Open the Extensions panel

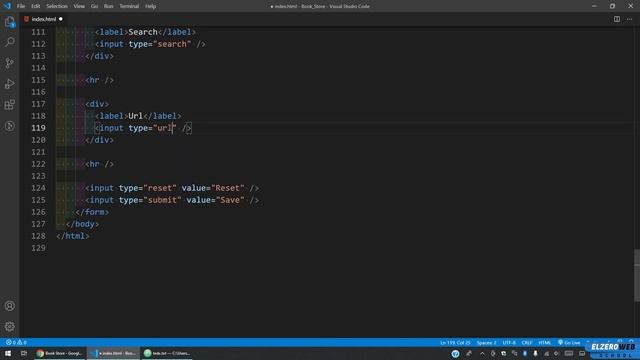[9, 104]
